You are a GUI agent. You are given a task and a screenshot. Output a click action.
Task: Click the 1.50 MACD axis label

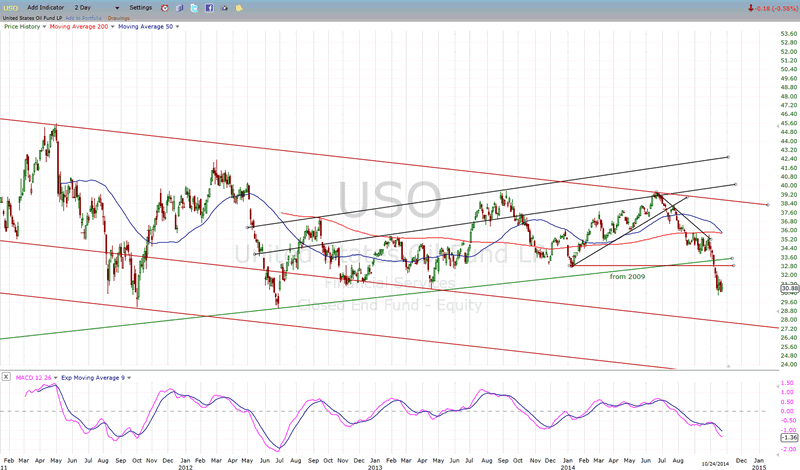[787, 383]
